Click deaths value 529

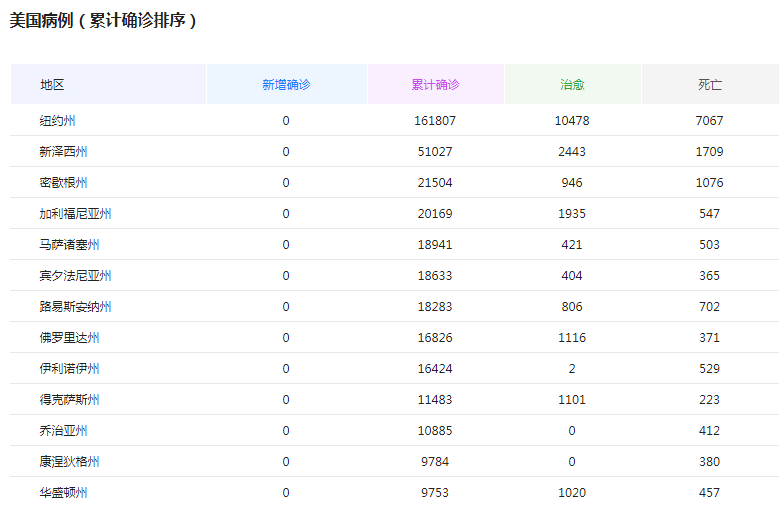(710, 368)
